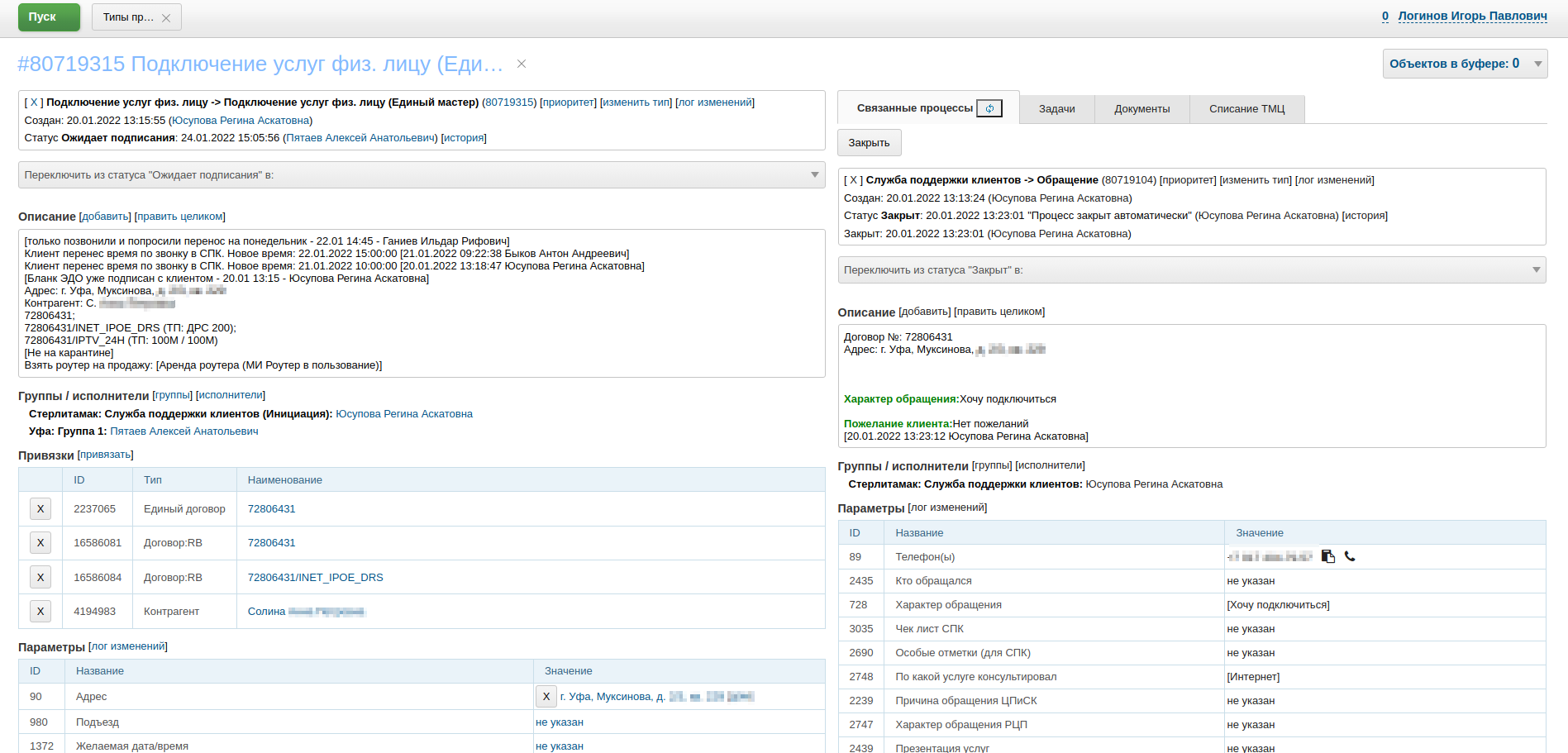Click 'изменить тип' for main process
The width and height of the screenshot is (1568, 753).
pos(636,102)
